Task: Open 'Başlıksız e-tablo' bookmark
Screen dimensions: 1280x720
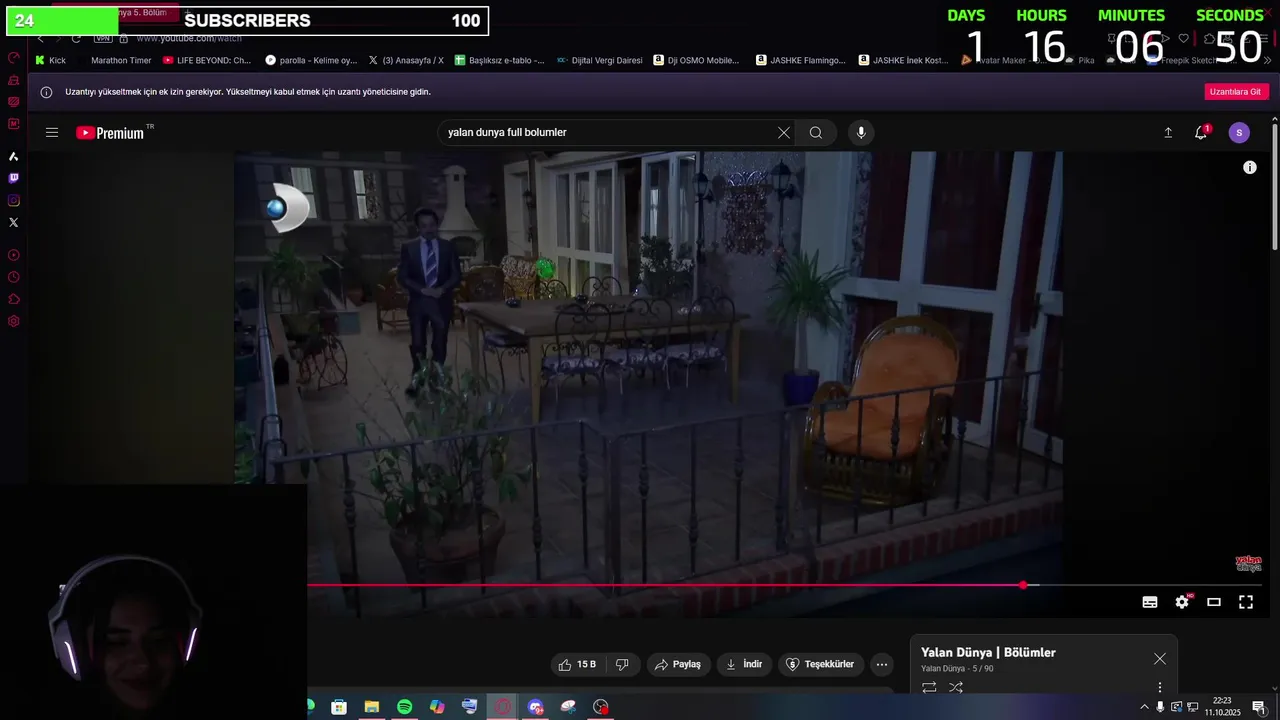Action: point(499,60)
